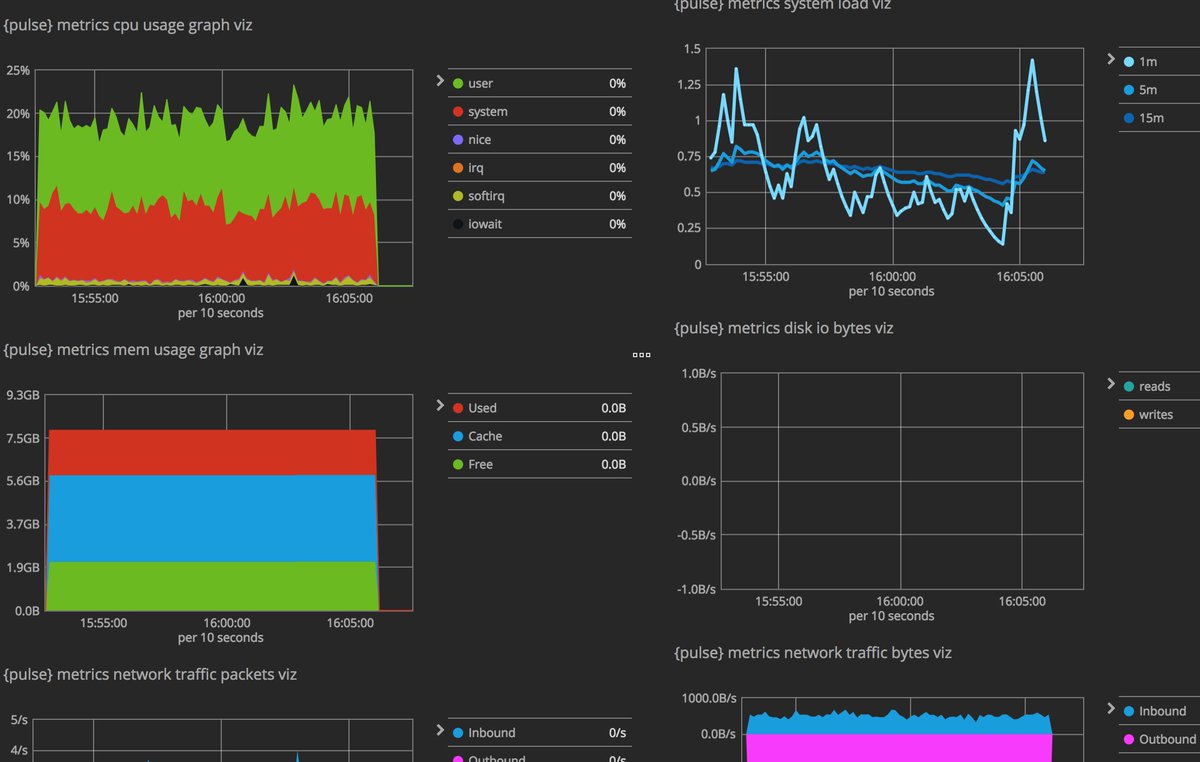
Task: Click the cpu usage graph viz title
Action: pyautogui.click(x=127, y=25)
